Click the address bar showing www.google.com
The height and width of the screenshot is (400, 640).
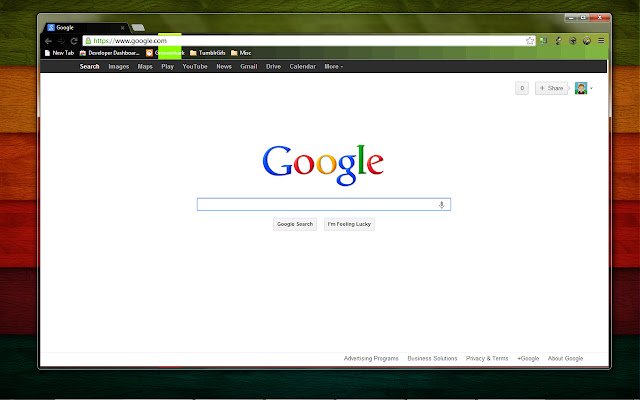tap(308, 40)
